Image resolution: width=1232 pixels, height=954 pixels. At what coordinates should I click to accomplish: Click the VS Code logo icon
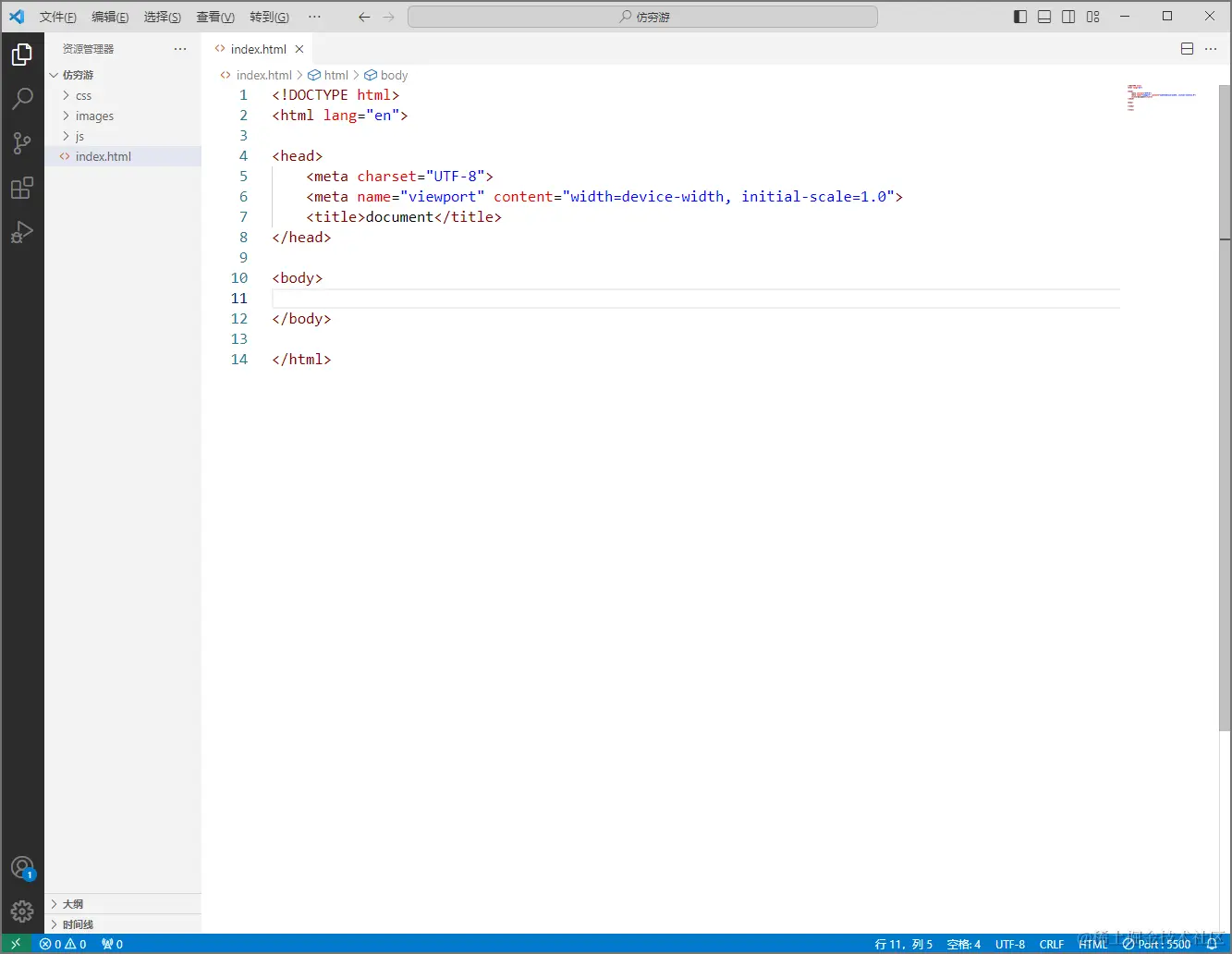(17, 17)
